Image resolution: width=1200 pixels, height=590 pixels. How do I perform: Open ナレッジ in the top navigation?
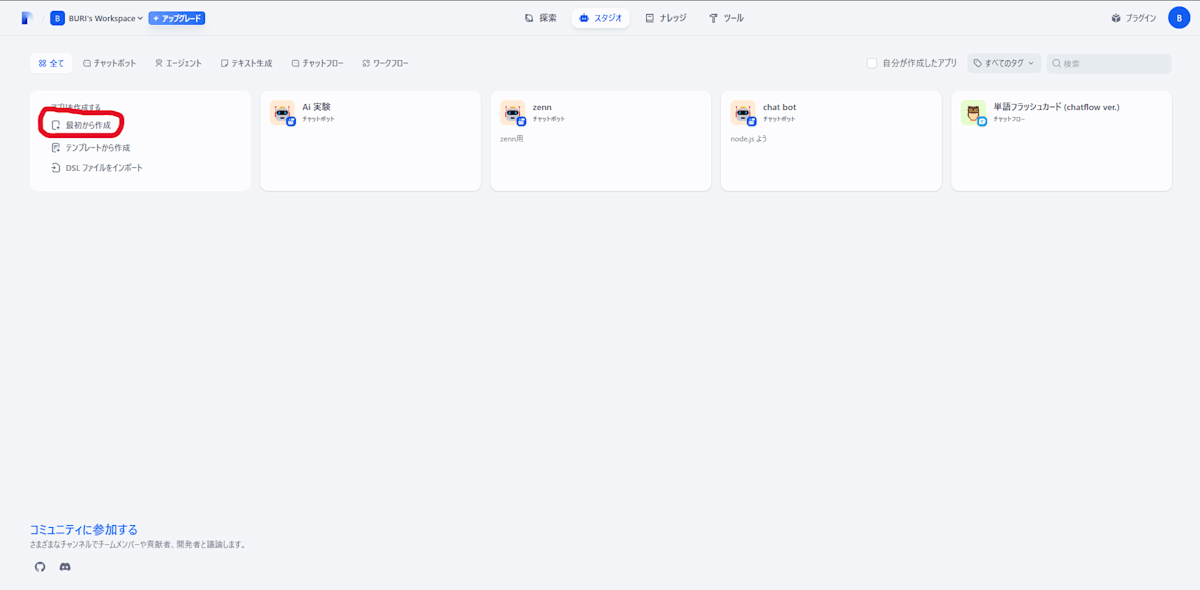tap(665, 17)
